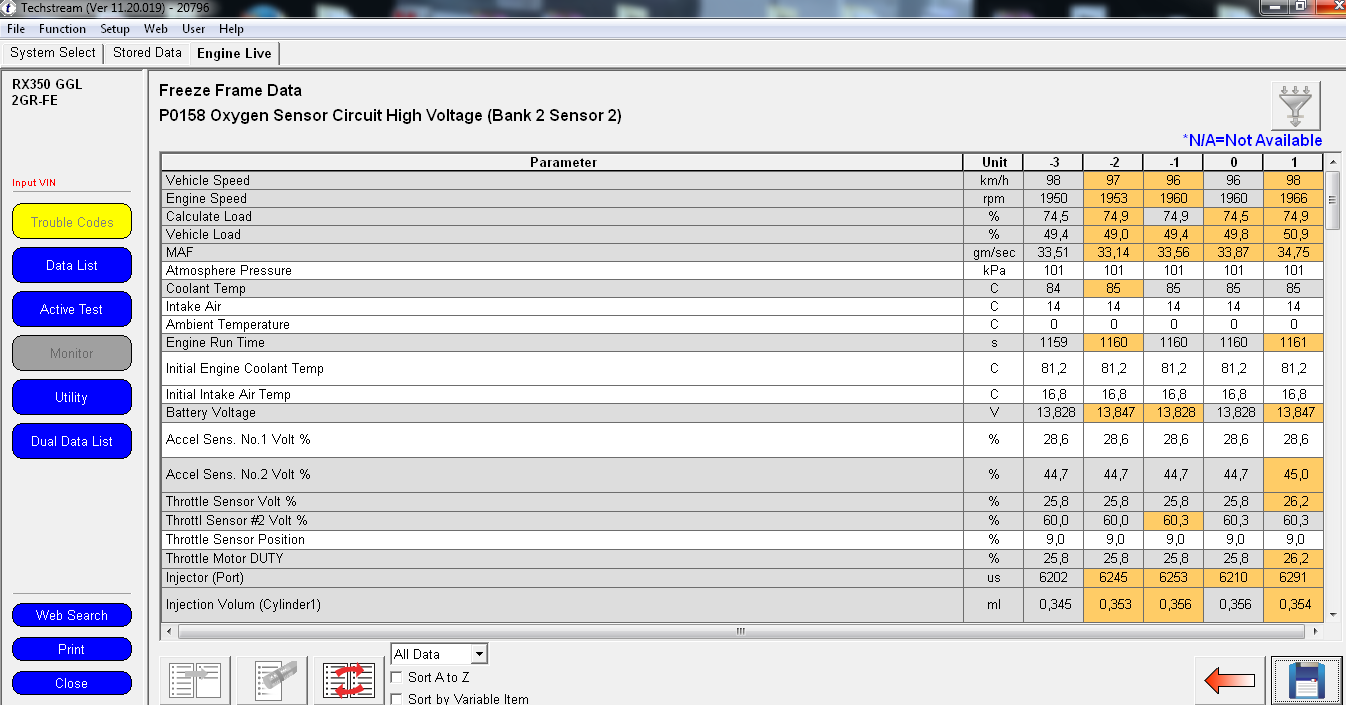Click the red-arrows swap columns icon
1346x705 pixels.
pos(348,681)
